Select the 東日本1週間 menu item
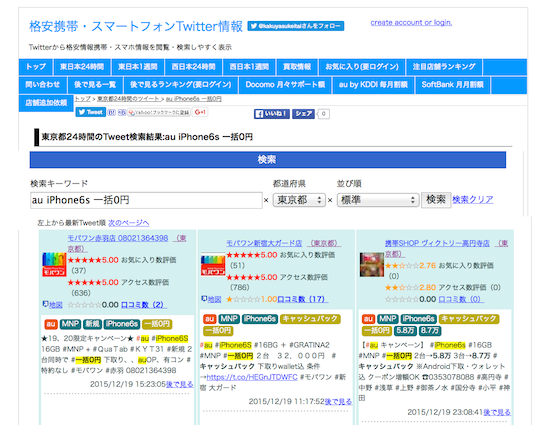The image size is (550, 425). tap(138, 67)
